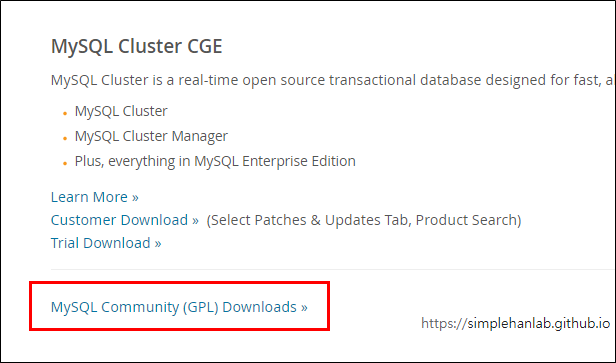Click the Select Patches & Updates Tab note
This screenshot has width=616, height=363.
click(x=364, y=220)
